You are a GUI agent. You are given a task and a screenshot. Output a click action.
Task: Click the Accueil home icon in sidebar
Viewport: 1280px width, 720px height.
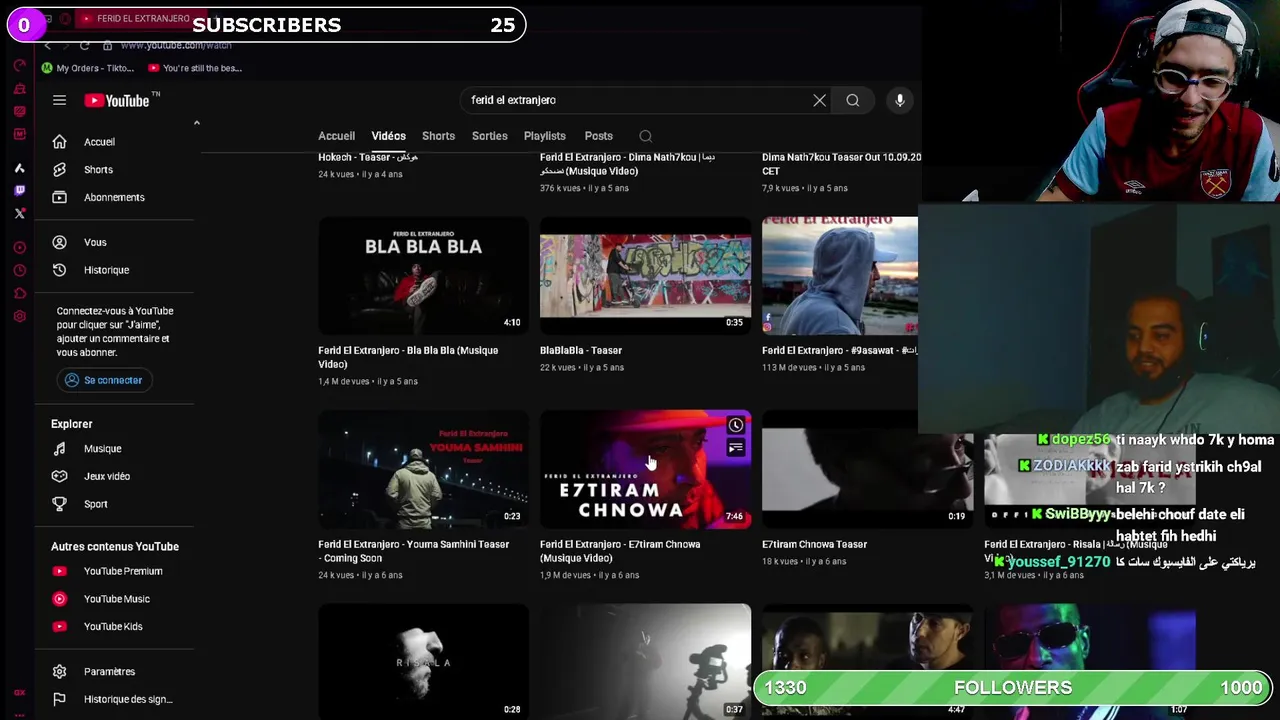coord(60,142)
